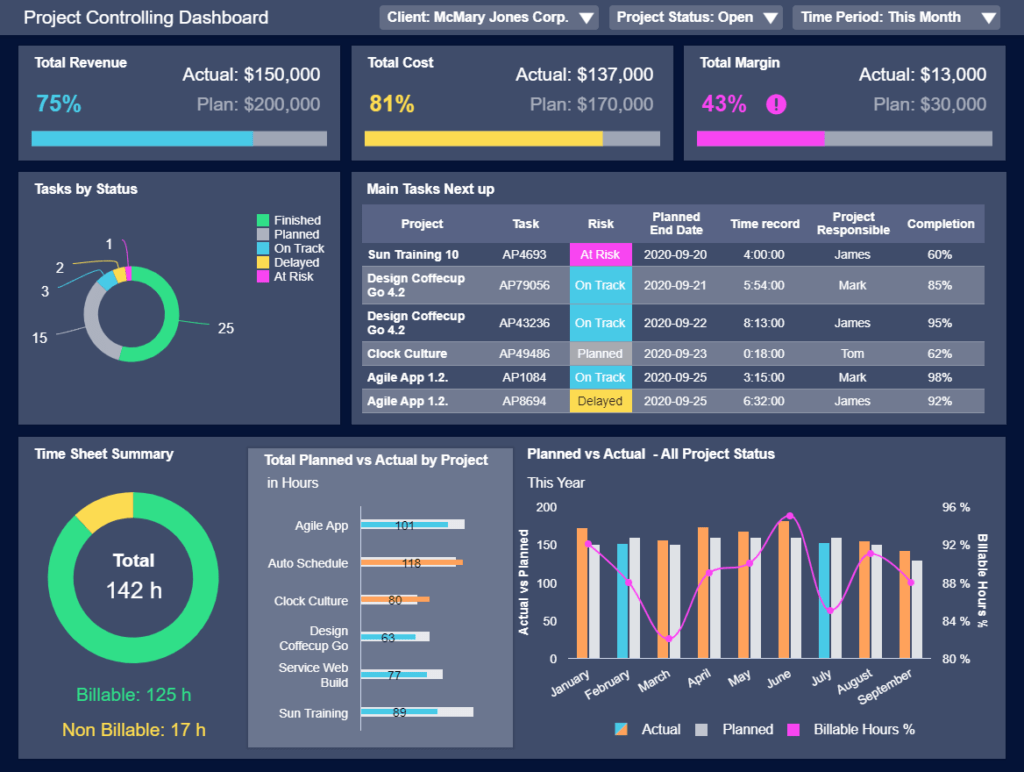Click the "Risk" column header to sort
This screenshot has width=1024, height=772.
click(600, 223)
